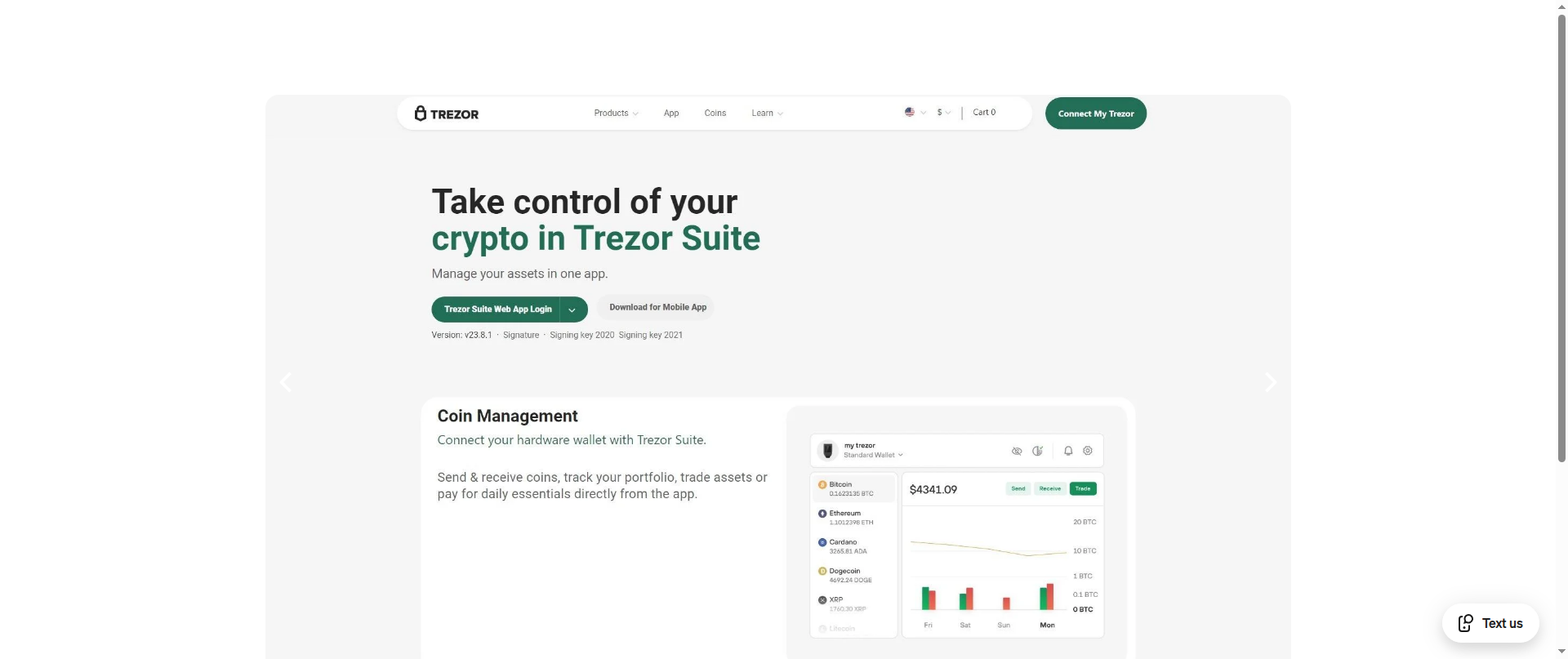The width and height of the screenshot is (1568, 659).
Task: View Cart 0 in the header
Action: (x=984, y=113)
